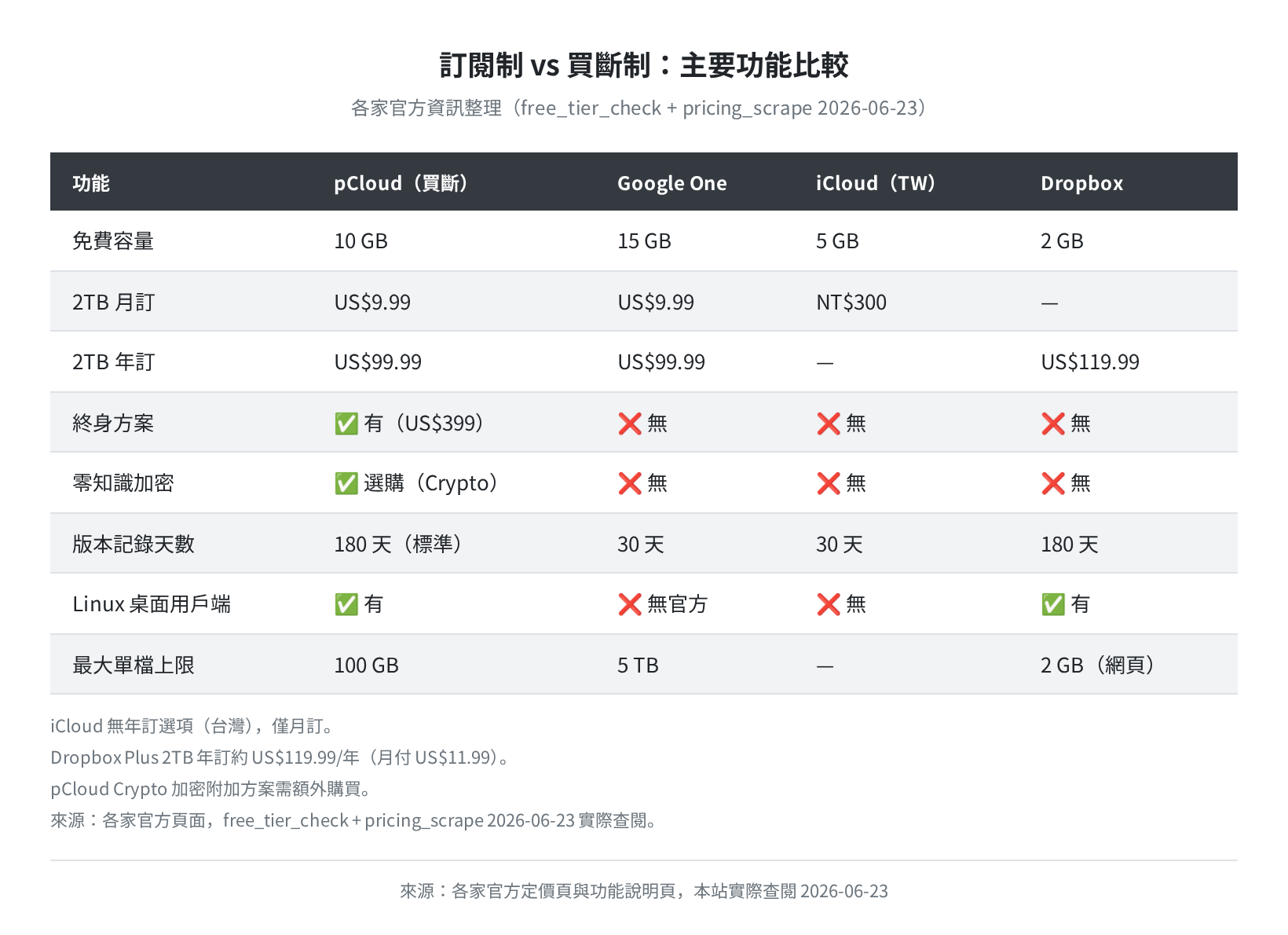Click green check icon for pCloud 終身方案
Image resolution: width=1288 pixels, height=935 pixels.
[x=346, y=423]
